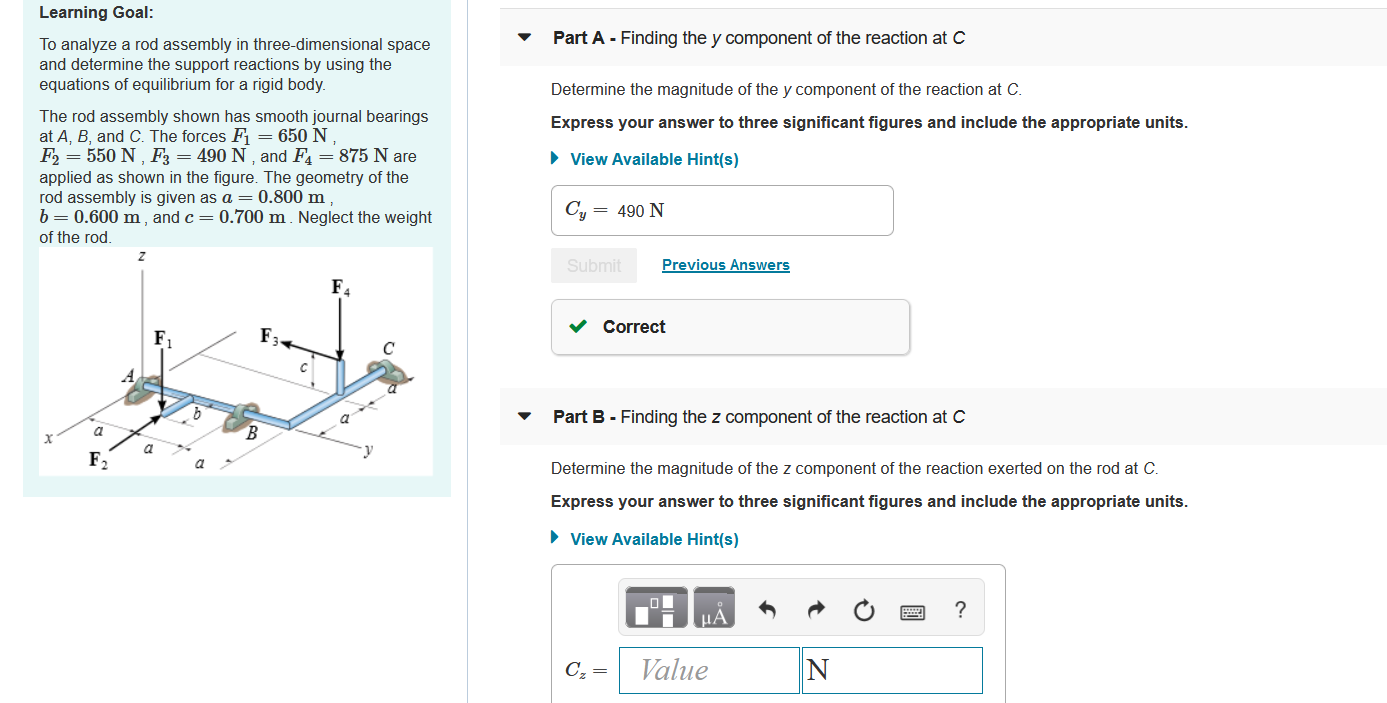Click the undo arrow in the answer toolbar

[x=768, y=606]
